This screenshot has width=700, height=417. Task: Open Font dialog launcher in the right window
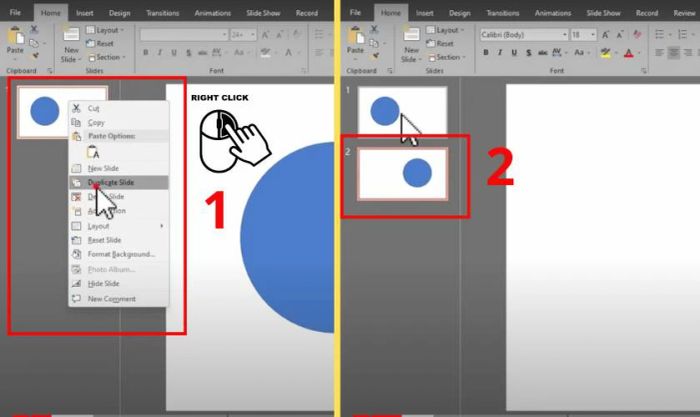tap(643, 71)
